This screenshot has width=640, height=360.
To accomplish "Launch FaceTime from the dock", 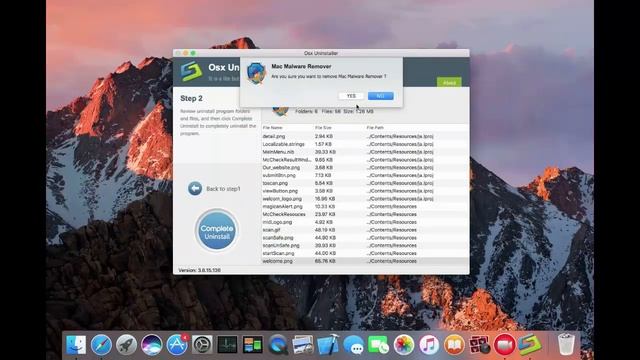I will [x=378, y=345].
